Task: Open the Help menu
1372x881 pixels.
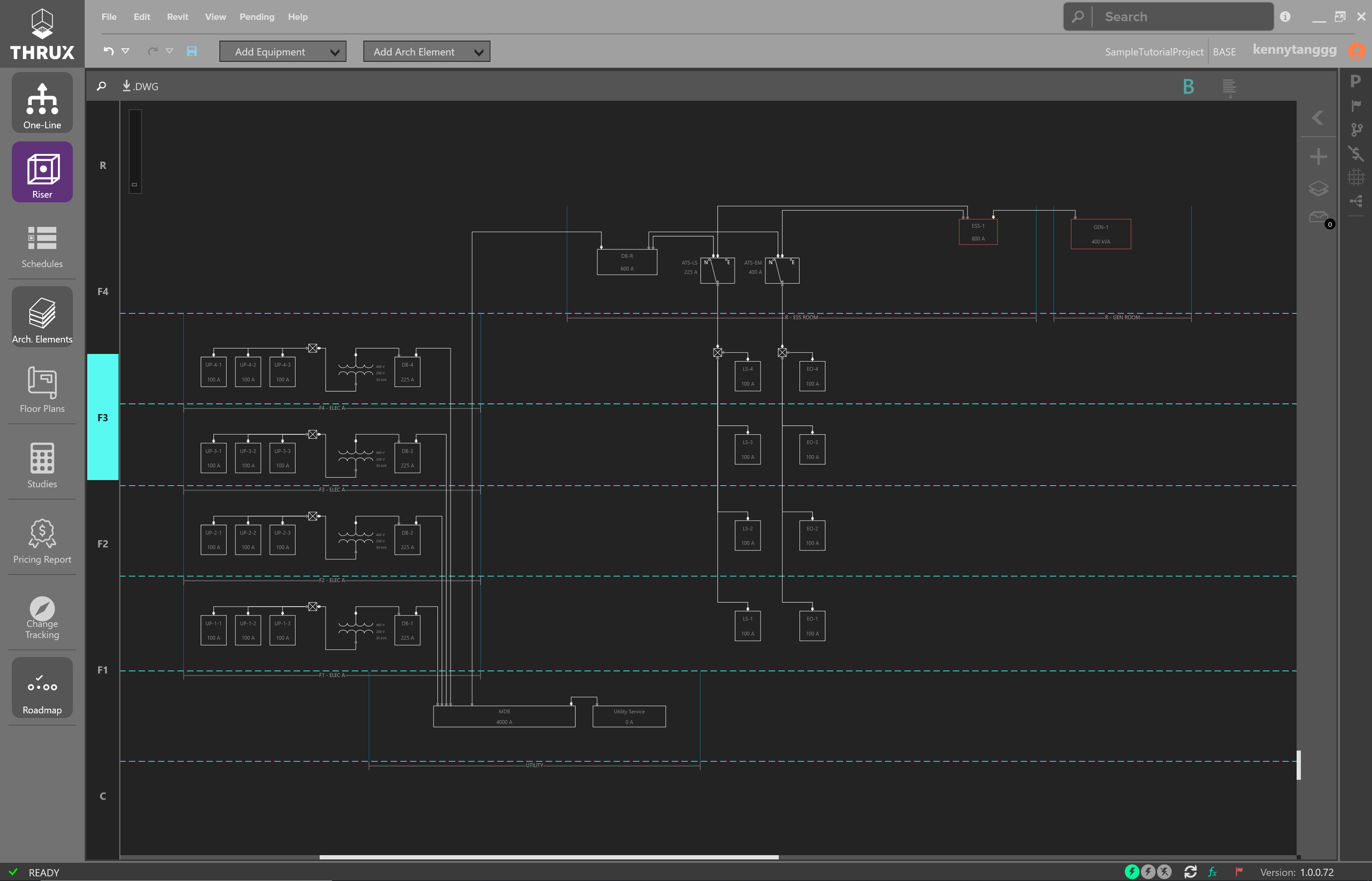Action: [298, 17]
